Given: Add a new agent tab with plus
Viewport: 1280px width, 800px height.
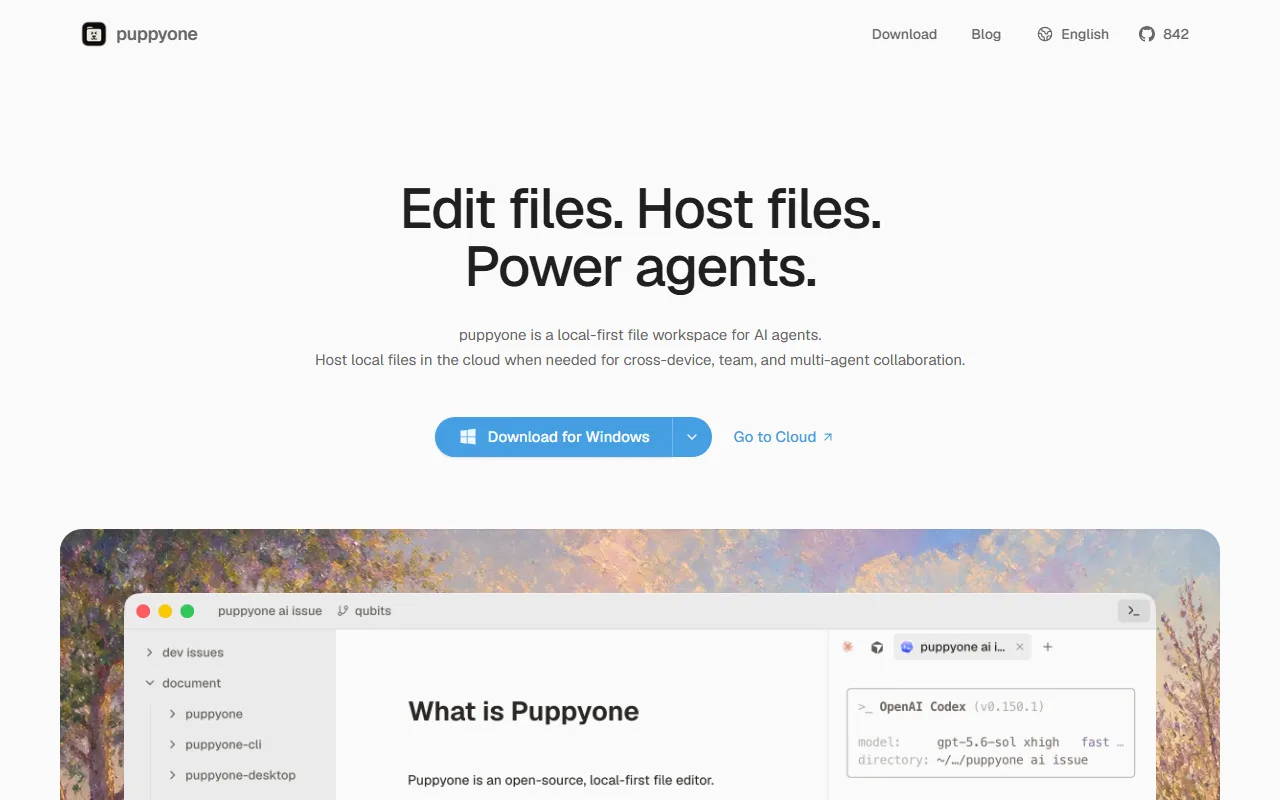Looking at the screenshot, I should pyautogui.click(x=1048, y=647).
